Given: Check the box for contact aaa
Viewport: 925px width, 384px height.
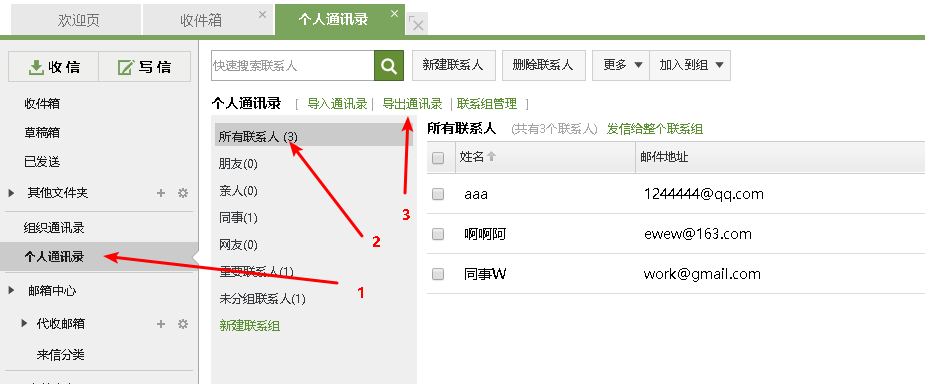Looking at the screenshot, I should pos(438,194).
